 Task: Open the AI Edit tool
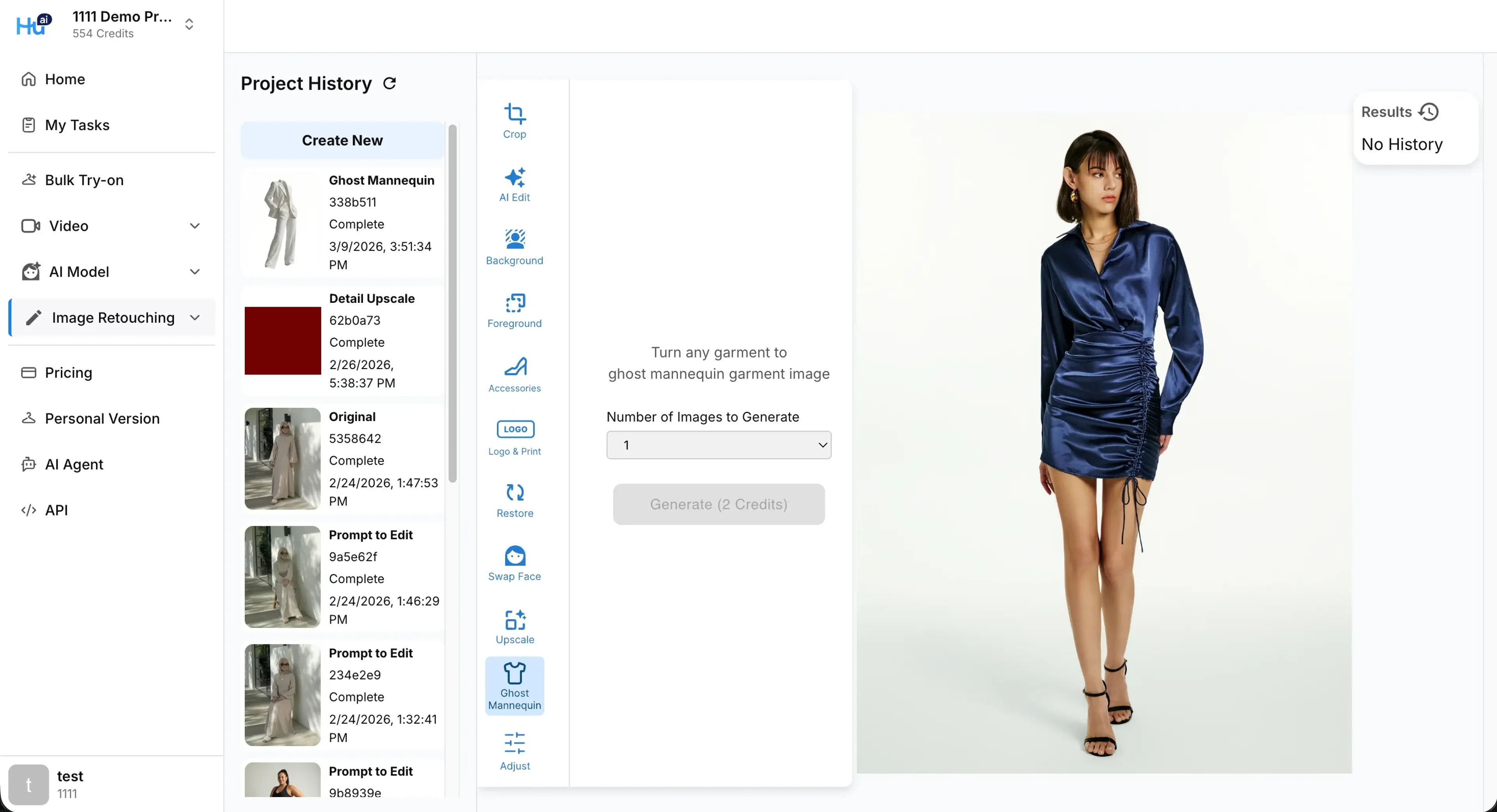tap(514, 184)
